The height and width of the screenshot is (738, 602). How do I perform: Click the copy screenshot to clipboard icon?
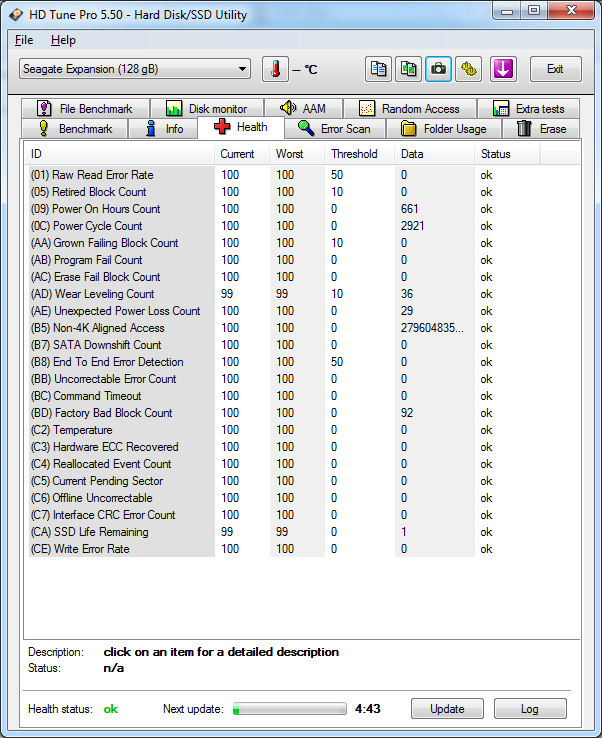[408, 69]
